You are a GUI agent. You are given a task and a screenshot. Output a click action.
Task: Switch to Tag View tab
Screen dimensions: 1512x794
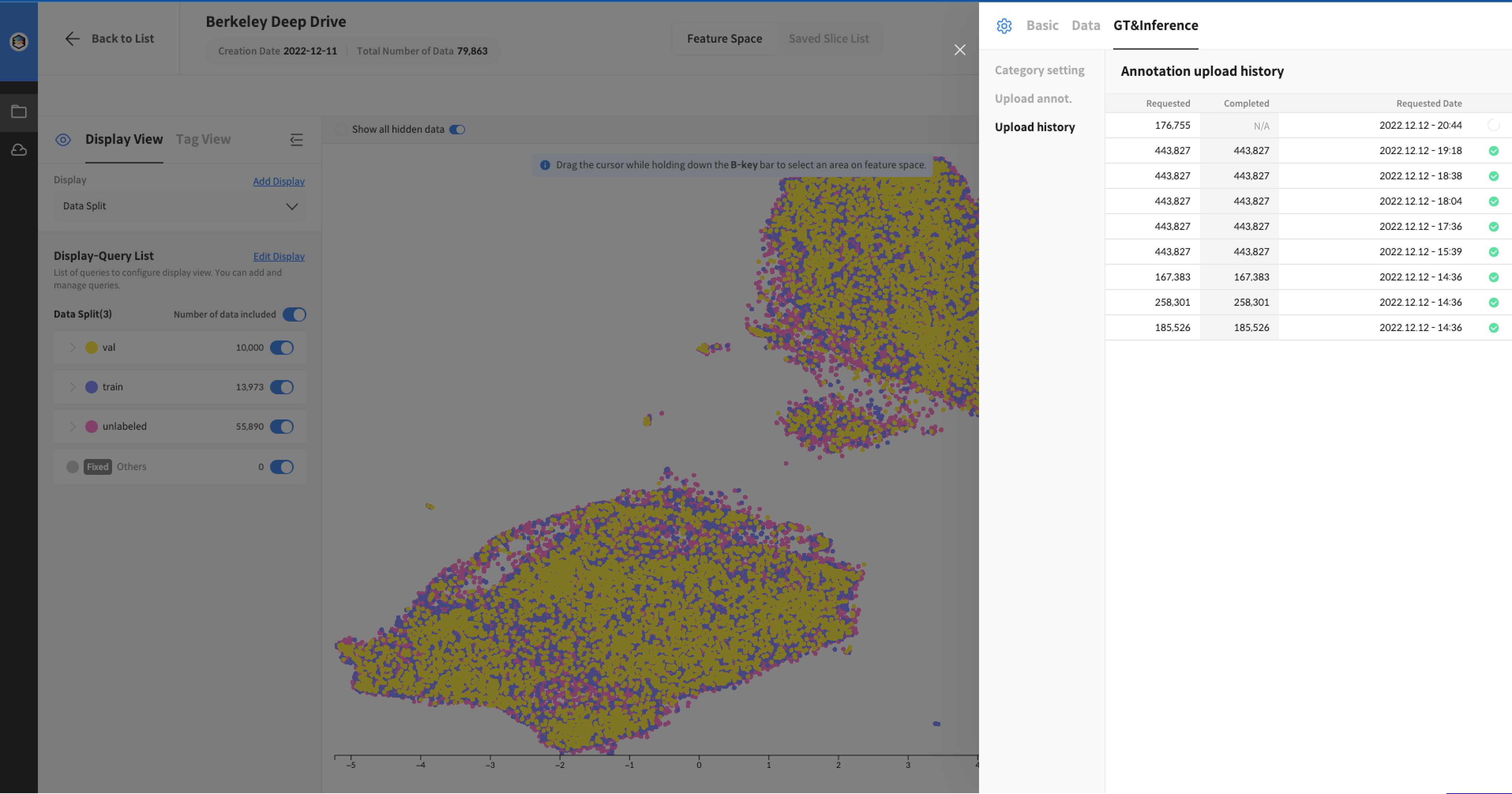[203, 140]
